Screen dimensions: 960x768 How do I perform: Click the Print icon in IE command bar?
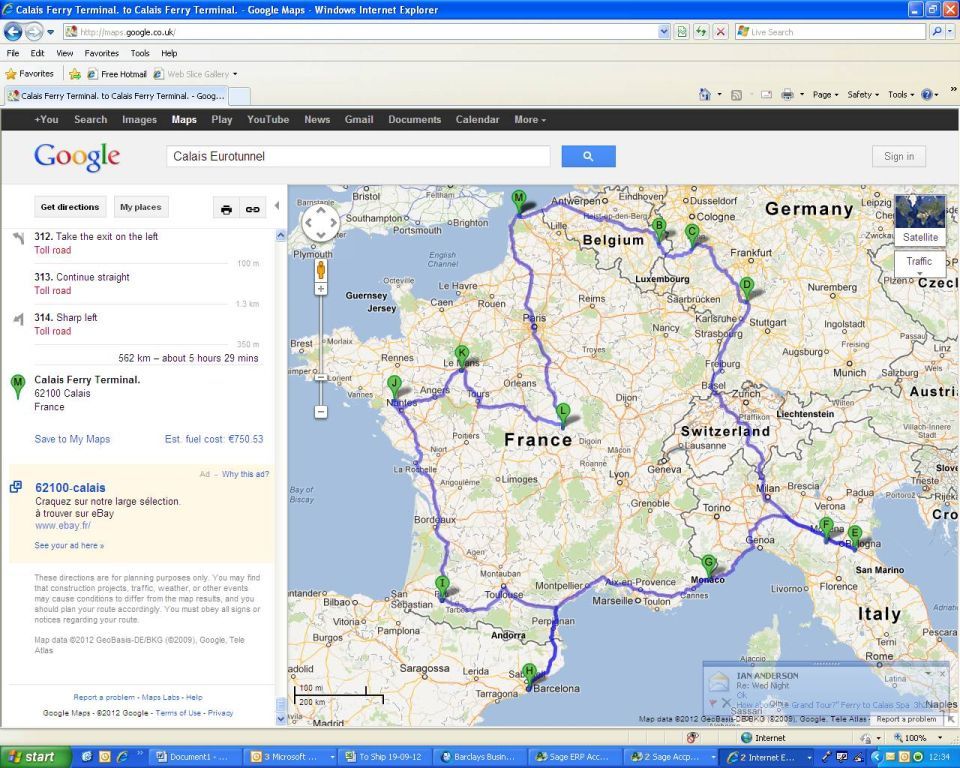point(787,94)
